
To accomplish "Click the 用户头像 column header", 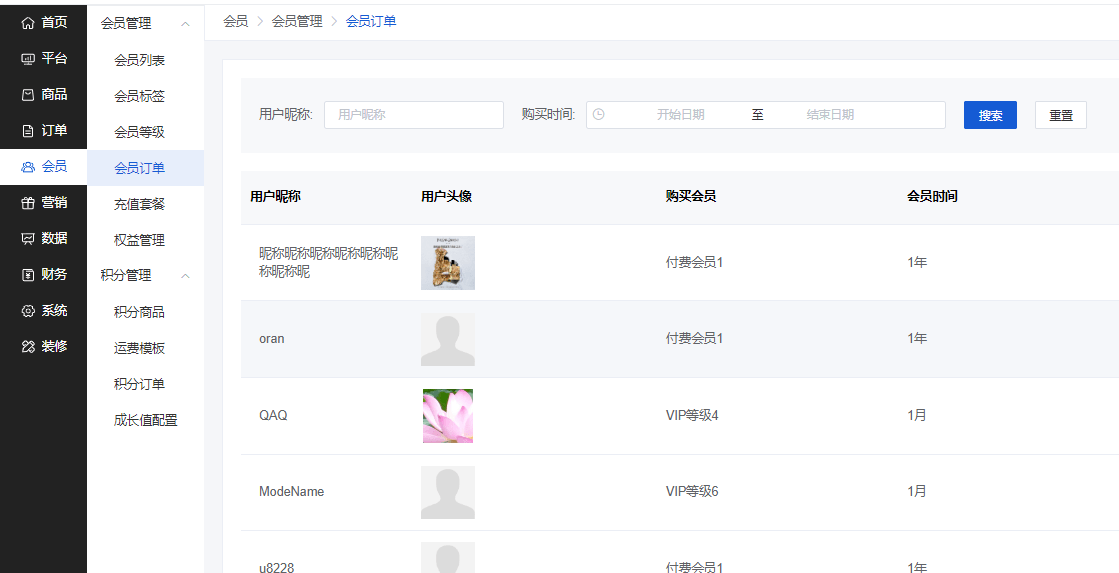I will [x=446, y=197].
